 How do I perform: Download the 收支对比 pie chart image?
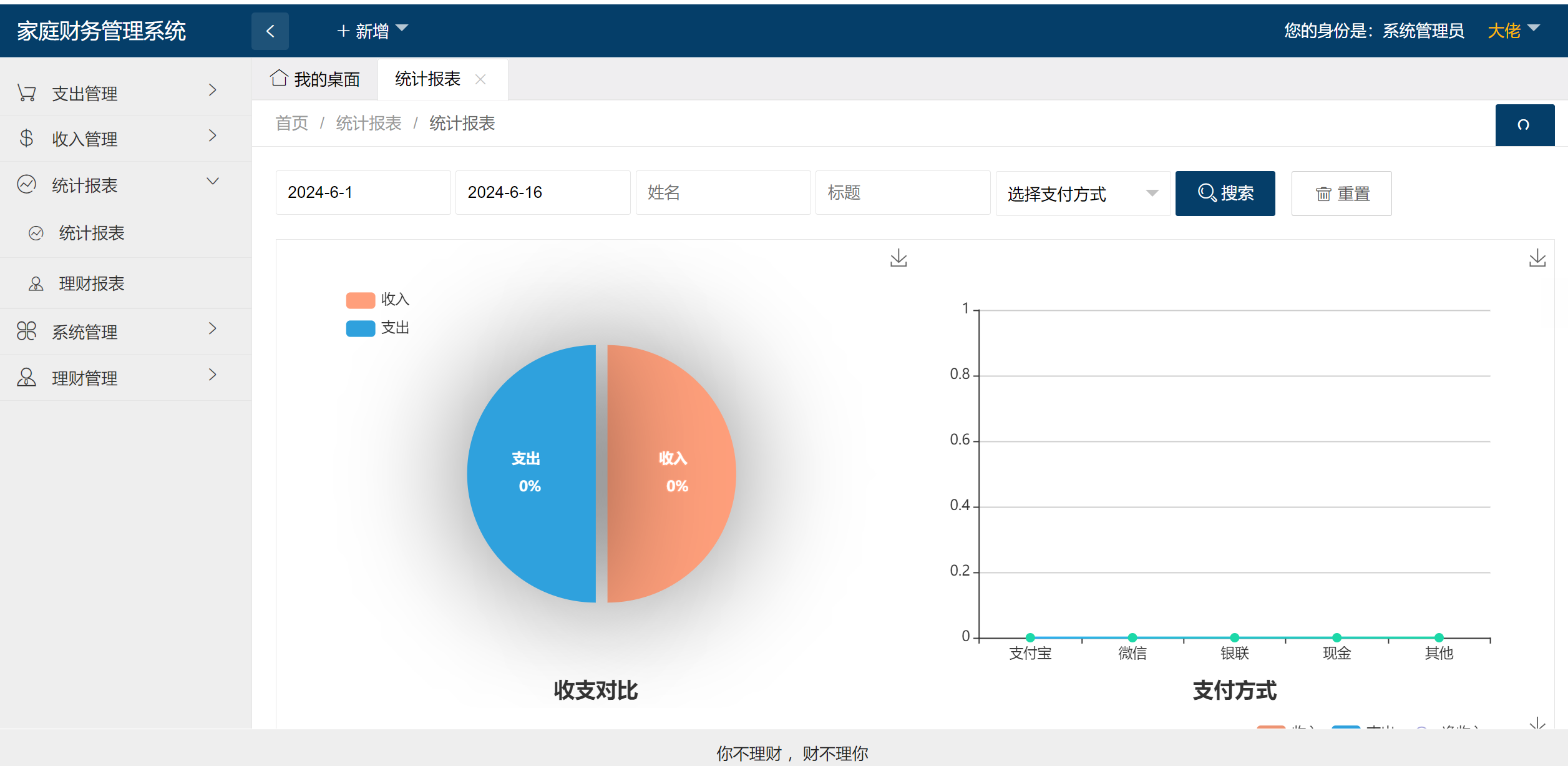point(898,258)
